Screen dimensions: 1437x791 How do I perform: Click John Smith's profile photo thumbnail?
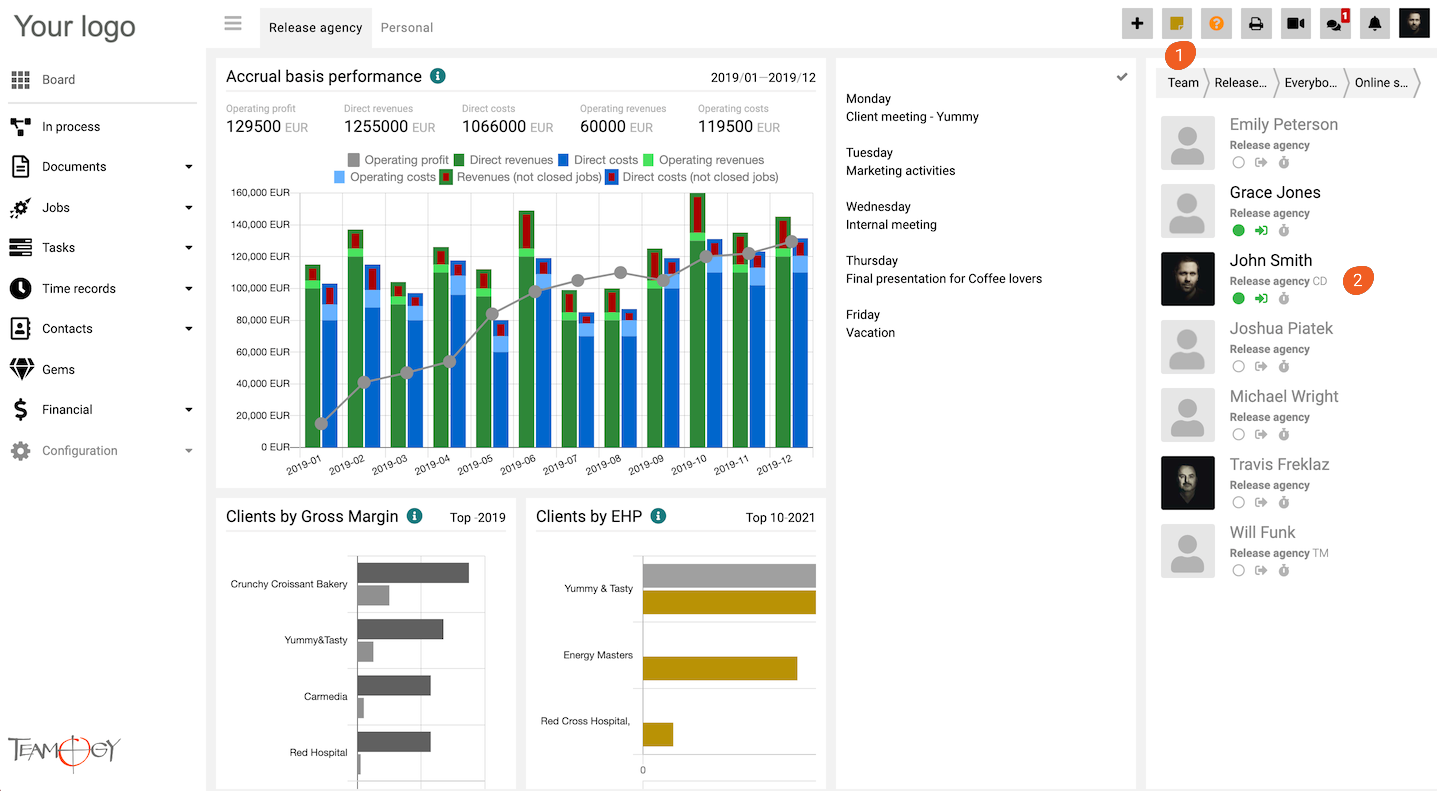point(1187,279)
